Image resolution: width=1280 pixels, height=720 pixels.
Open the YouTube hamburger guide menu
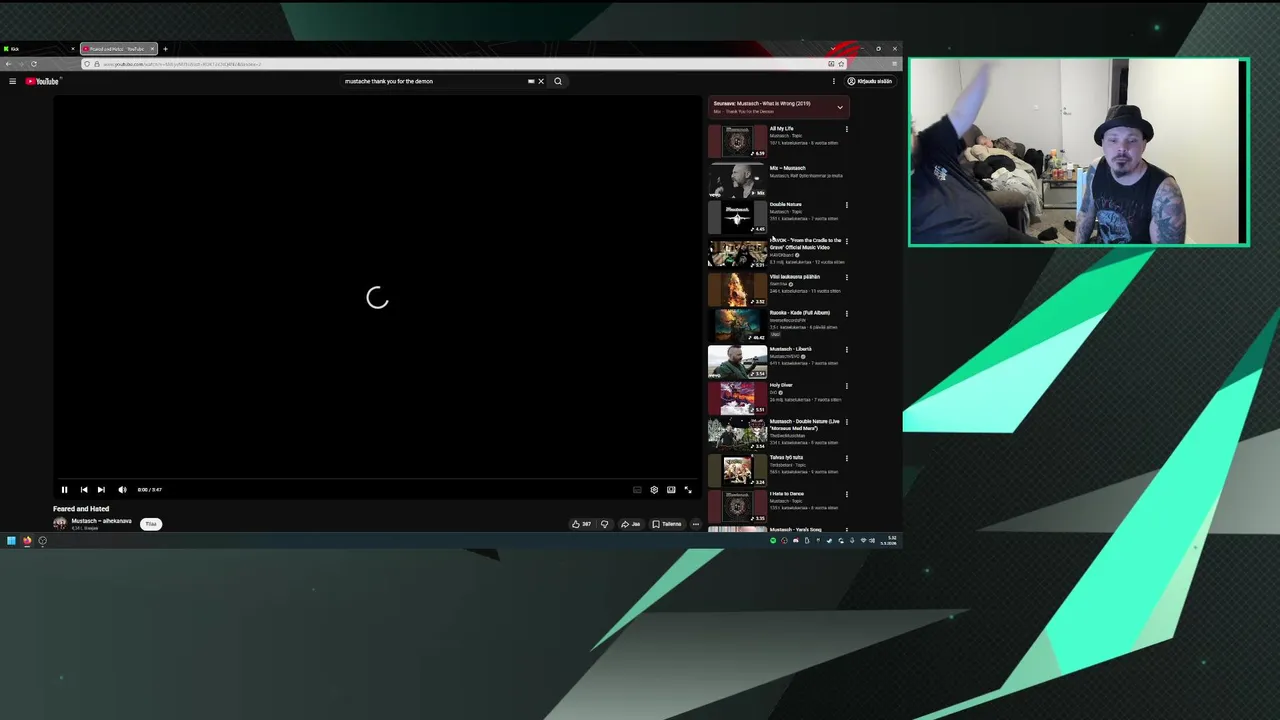(x=12, y=81)
